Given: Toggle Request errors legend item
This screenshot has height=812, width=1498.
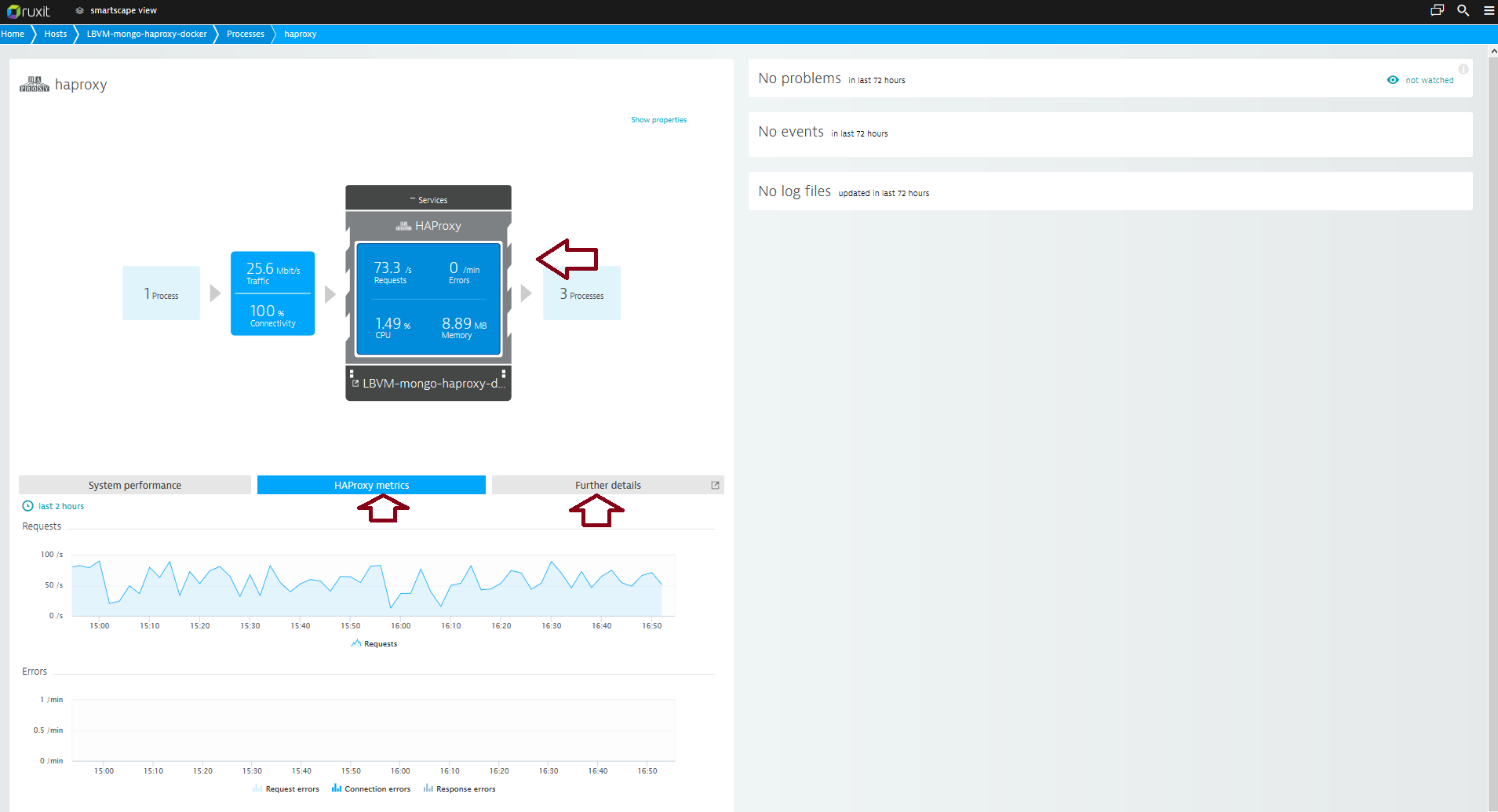Looking at the screenshot, I should (x=286, y=789).
